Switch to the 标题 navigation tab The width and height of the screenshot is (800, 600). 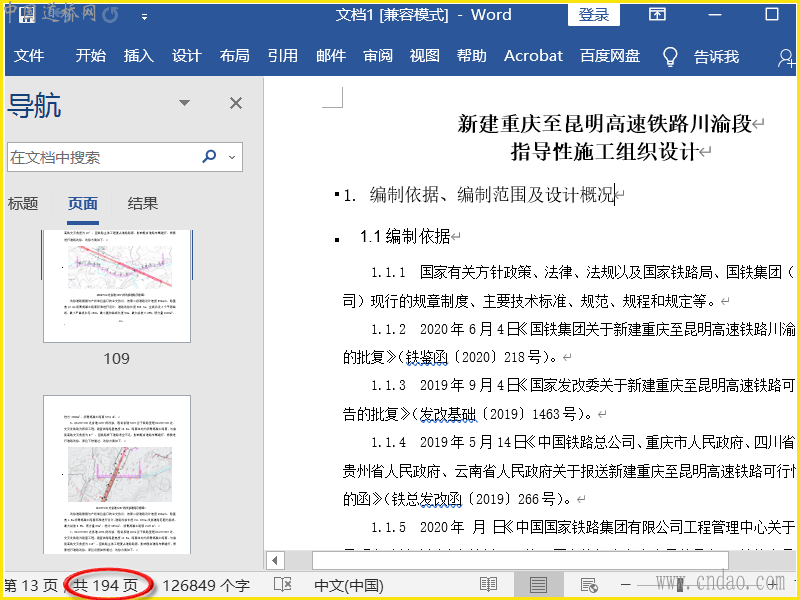[23, 203]
